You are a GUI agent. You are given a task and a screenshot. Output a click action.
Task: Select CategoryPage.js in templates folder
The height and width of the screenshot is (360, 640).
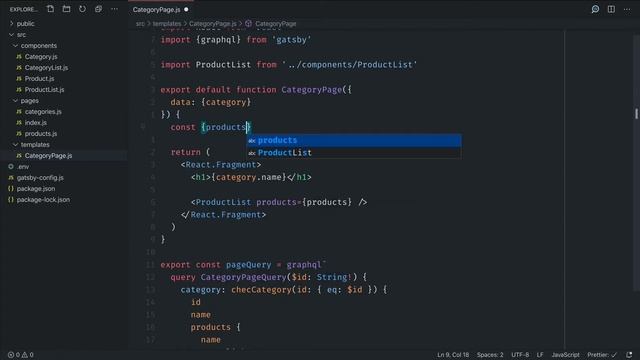tap(48, 156)
